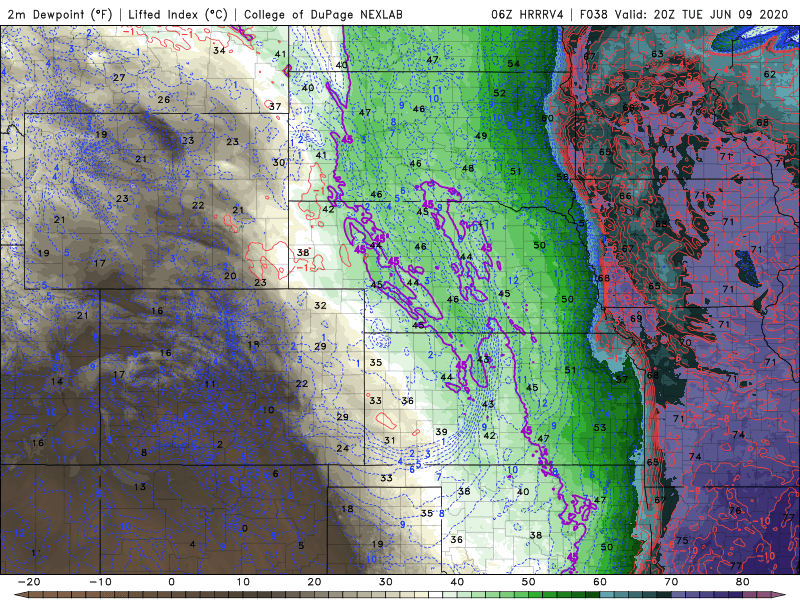This screenshot has height=600, width=800.
Task: Click the dewpoint value '27' on the map
Action: (119, 78)
